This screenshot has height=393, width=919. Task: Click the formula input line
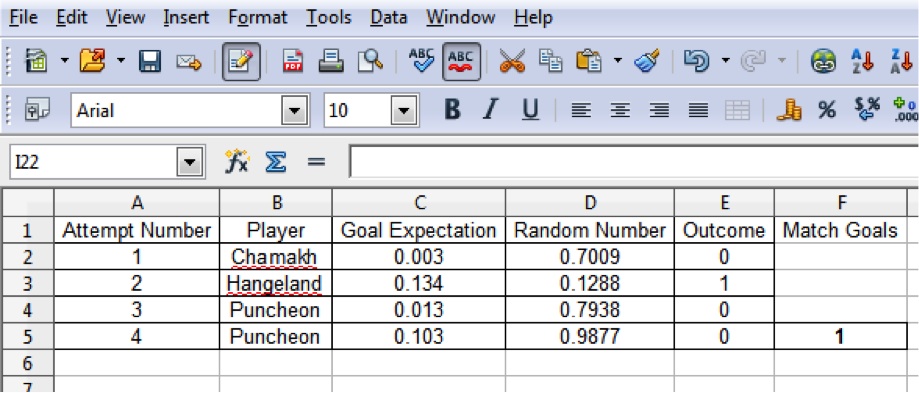pos(634,161)
